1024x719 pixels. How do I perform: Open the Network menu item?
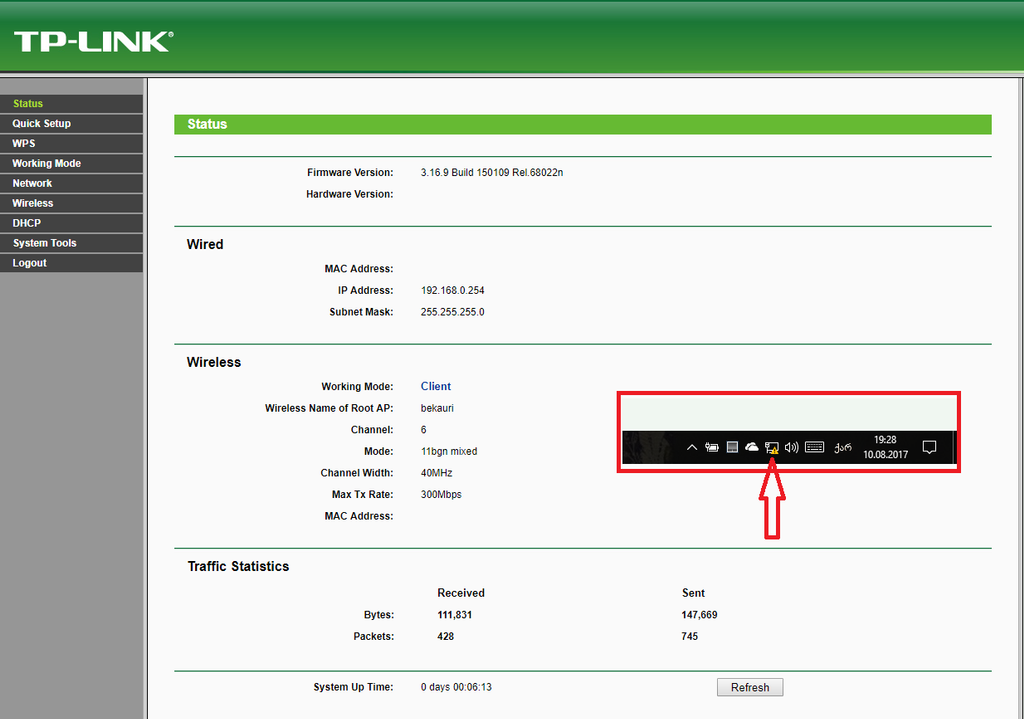71,184
